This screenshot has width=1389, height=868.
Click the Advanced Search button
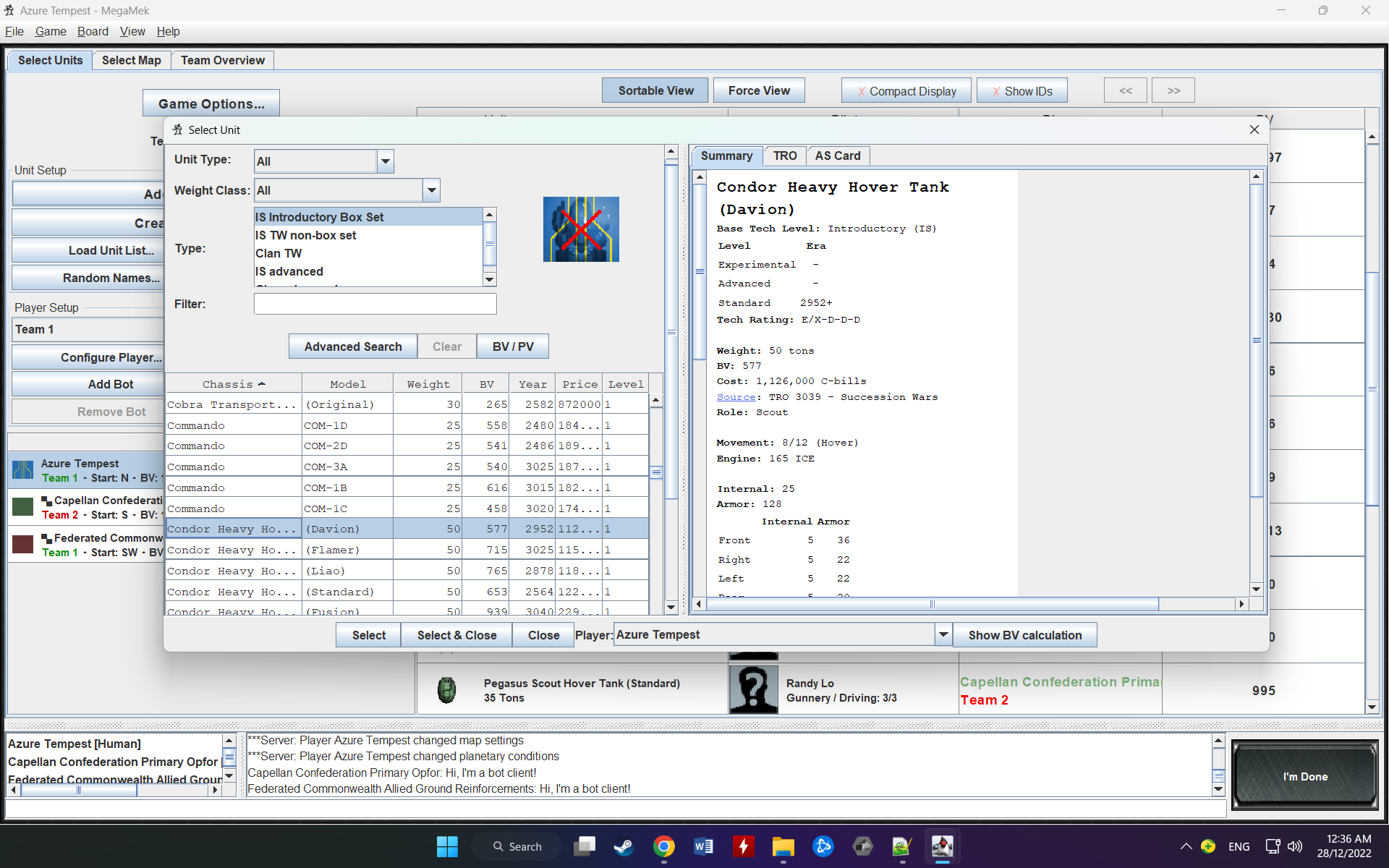pos(352,346)
